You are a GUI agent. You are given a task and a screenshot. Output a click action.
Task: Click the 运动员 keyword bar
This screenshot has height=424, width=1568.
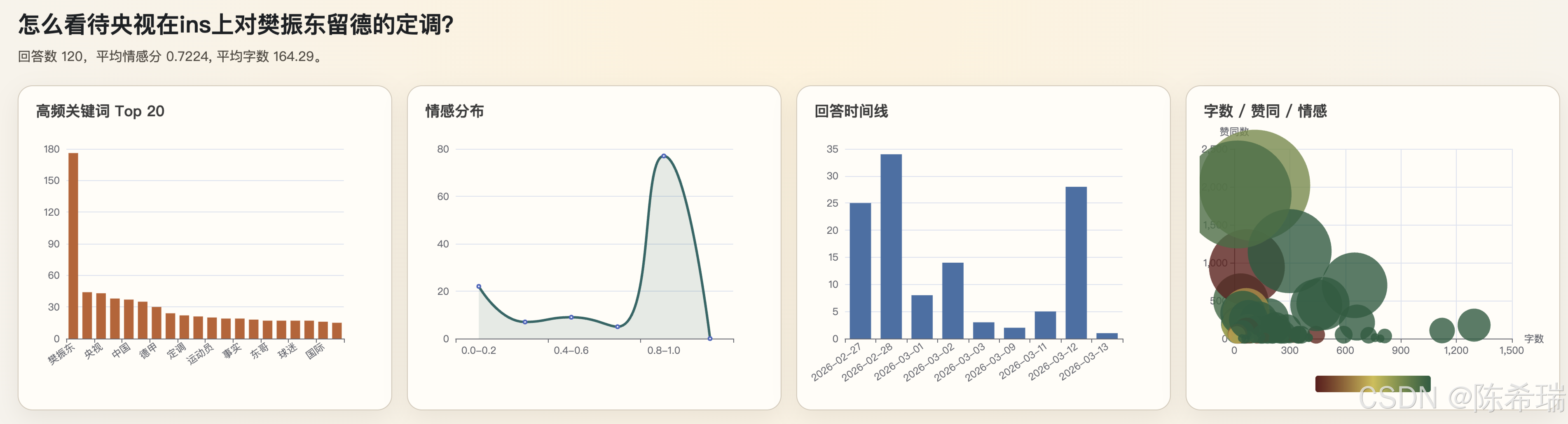tap(212, 328)
